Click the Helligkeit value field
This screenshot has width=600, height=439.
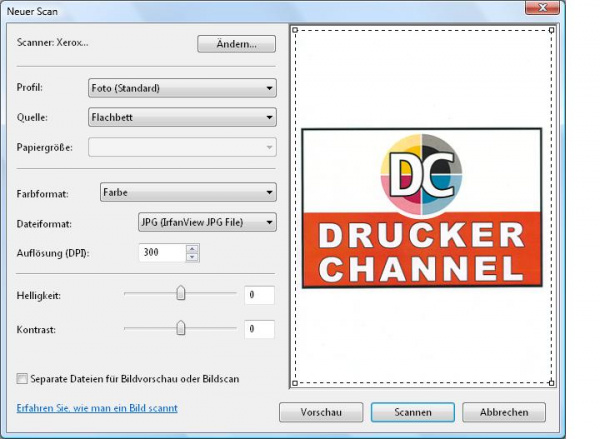click(x=258, y=294)
